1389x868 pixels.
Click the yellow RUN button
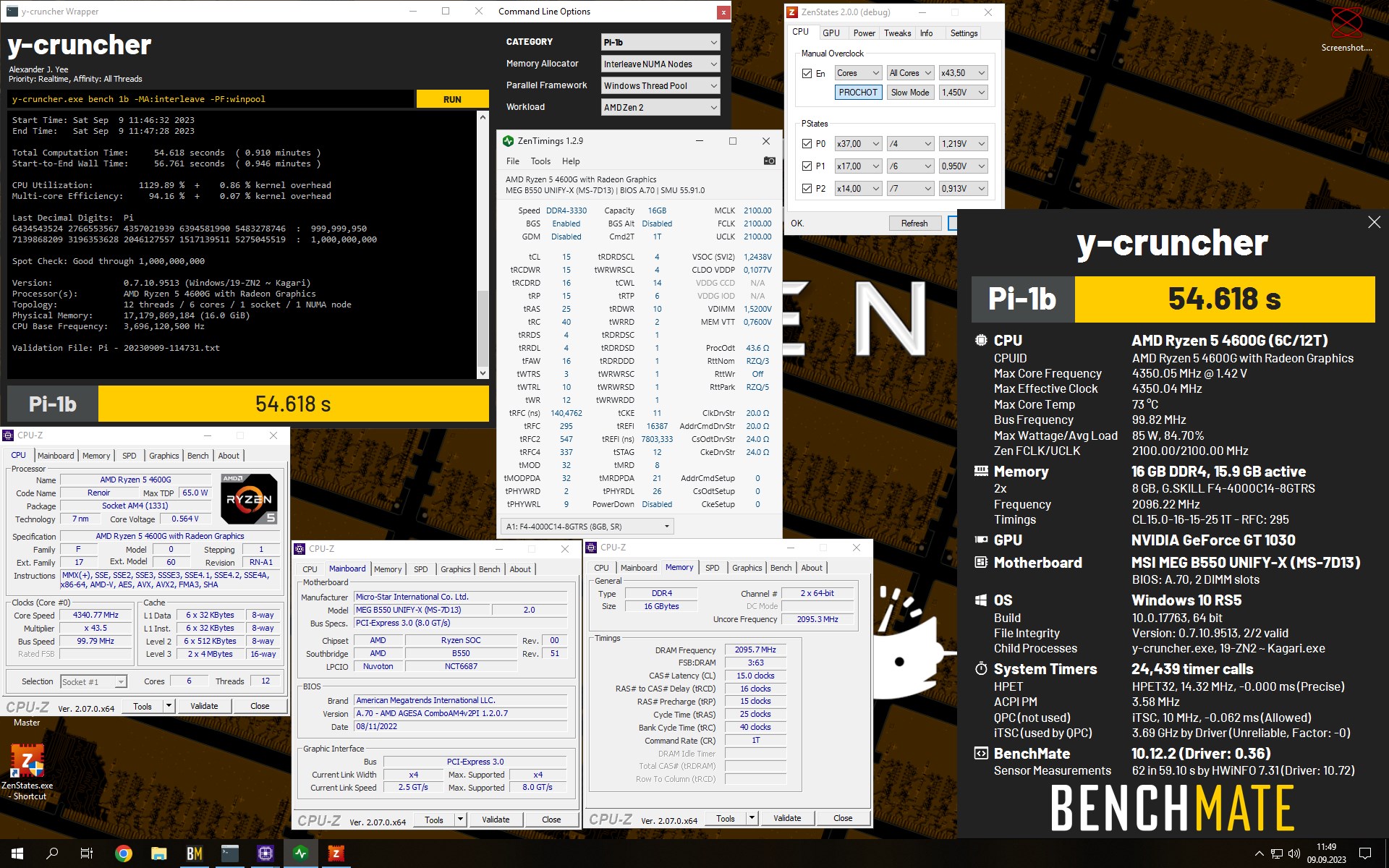(452, 99)
